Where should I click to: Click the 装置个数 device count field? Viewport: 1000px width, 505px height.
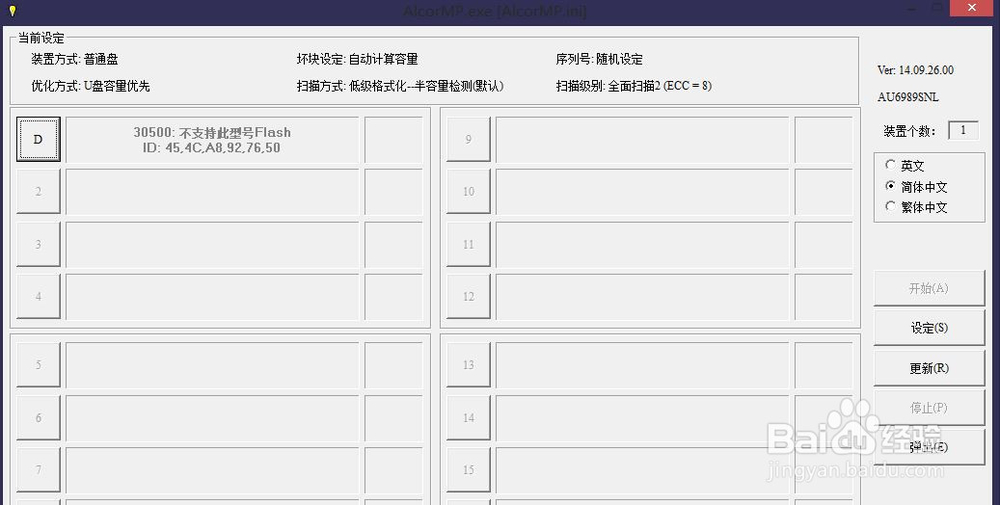tap(963, 130)
